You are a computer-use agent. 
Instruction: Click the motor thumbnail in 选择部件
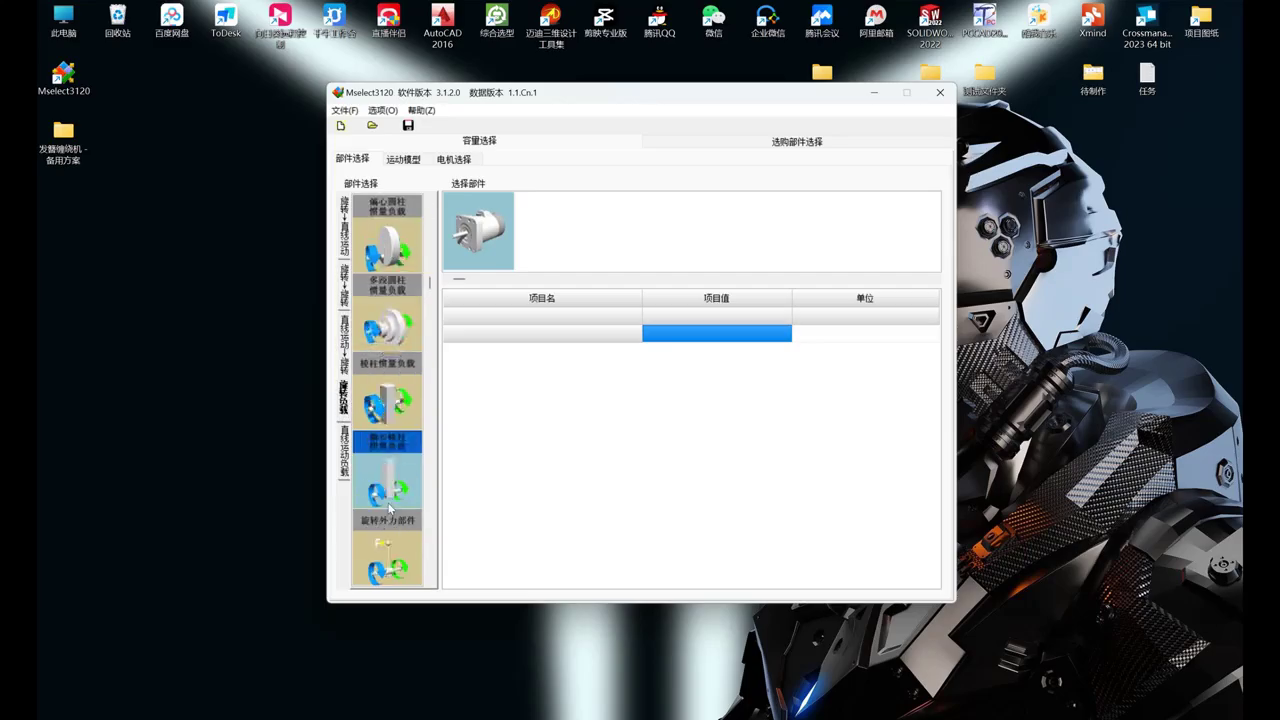pos(478,231)
